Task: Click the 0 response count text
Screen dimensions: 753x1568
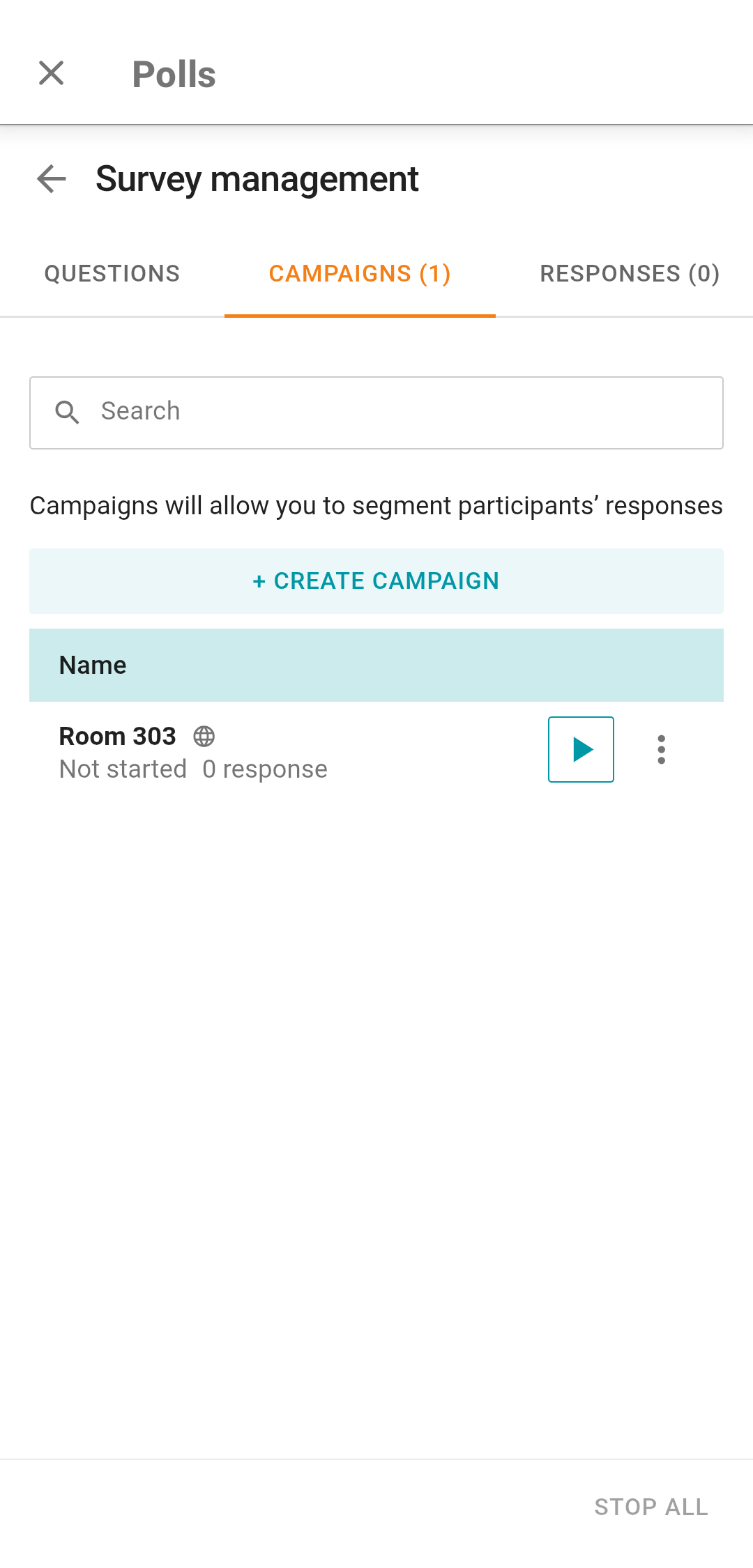Action: point(265,769)
